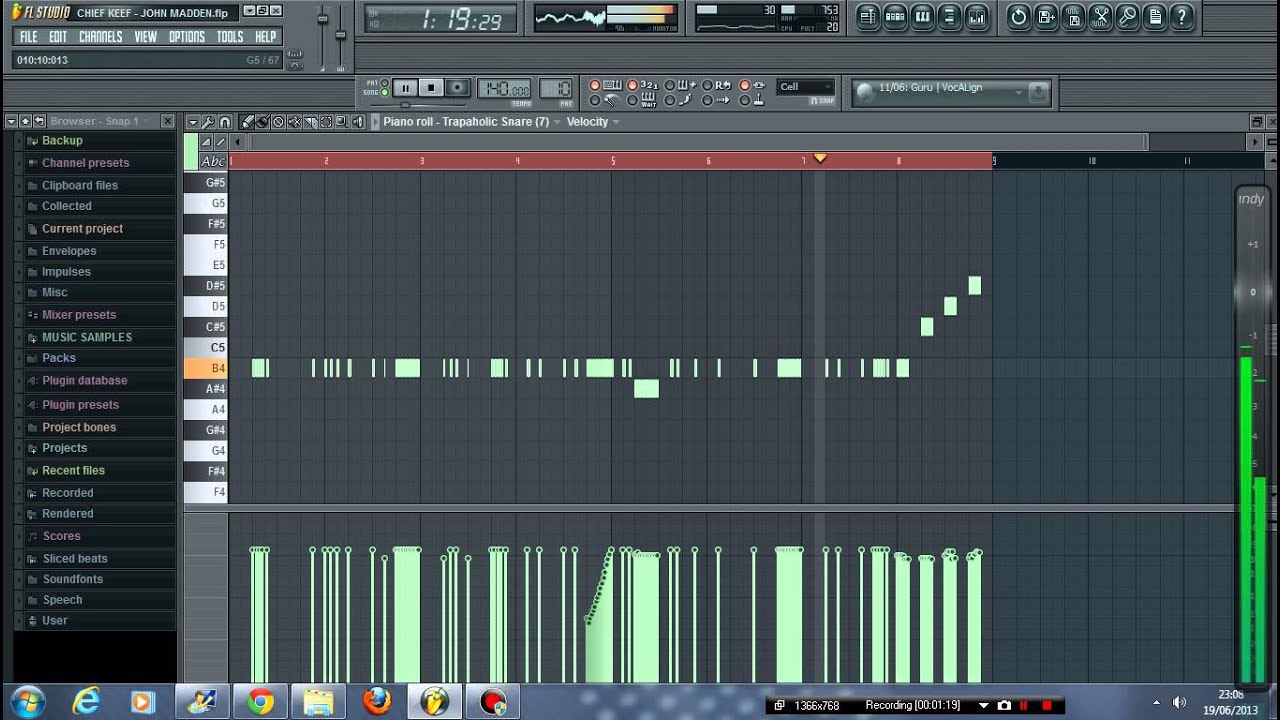Image resolution: width=1280 pixels, height=720 pixels.
Task: Click Render as audio file icon
Action: click(1073, 16)
